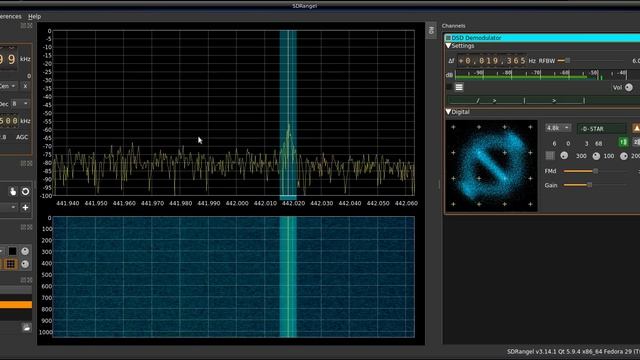Click the knob labeled 200
The height and width of the screenshot is (360, 640).
click(x=624, y=156)
